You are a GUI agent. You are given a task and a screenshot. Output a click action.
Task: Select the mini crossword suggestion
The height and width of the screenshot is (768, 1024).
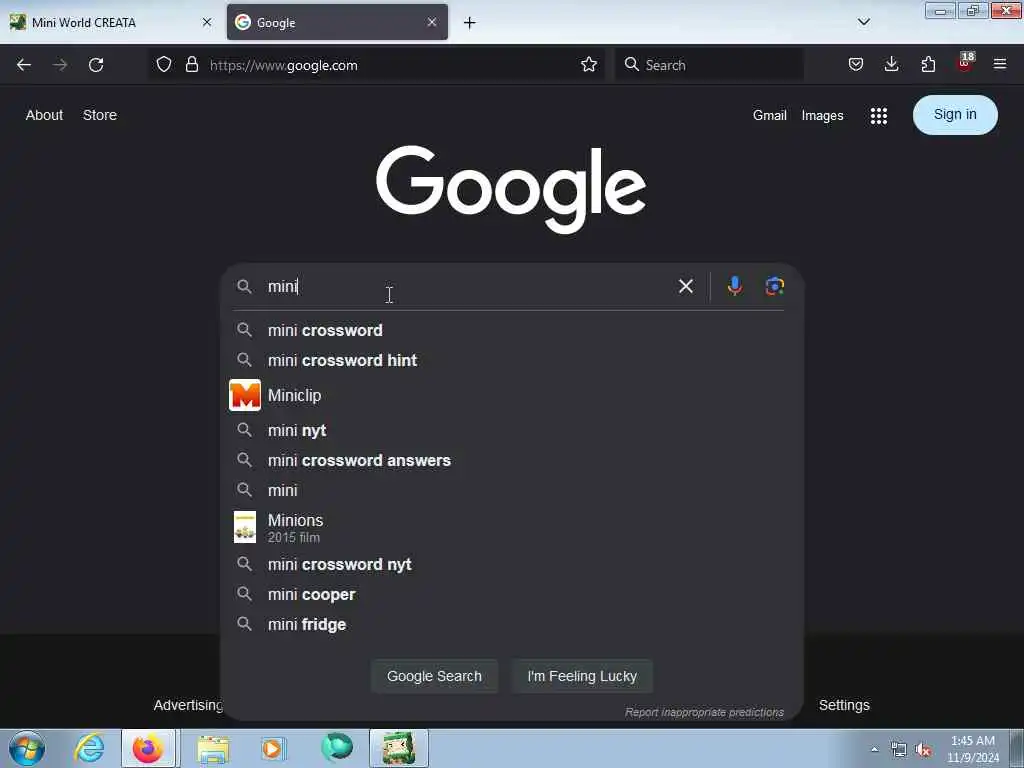(512, 330)
